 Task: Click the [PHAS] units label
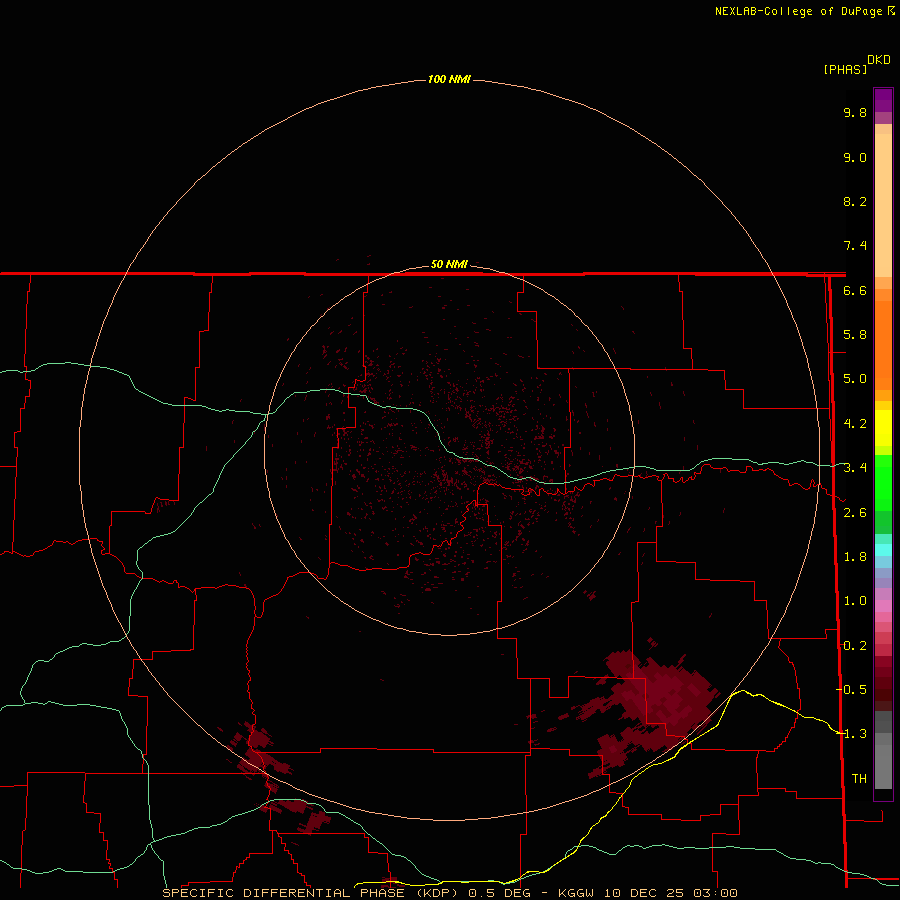point(845,69)
